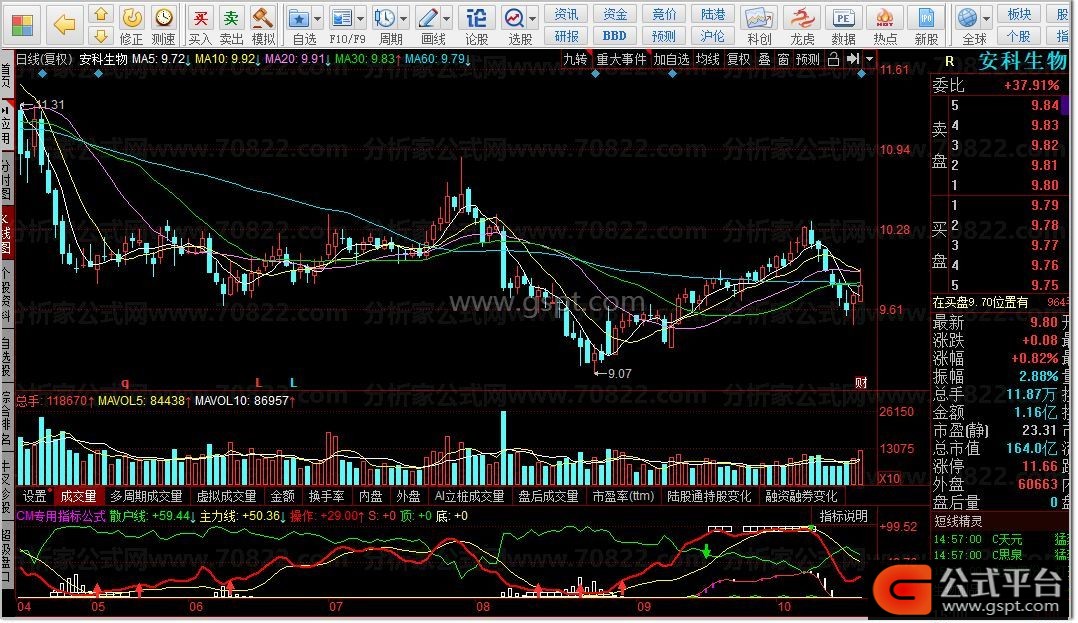Click the yellow down arrow button

pos(101,36)
